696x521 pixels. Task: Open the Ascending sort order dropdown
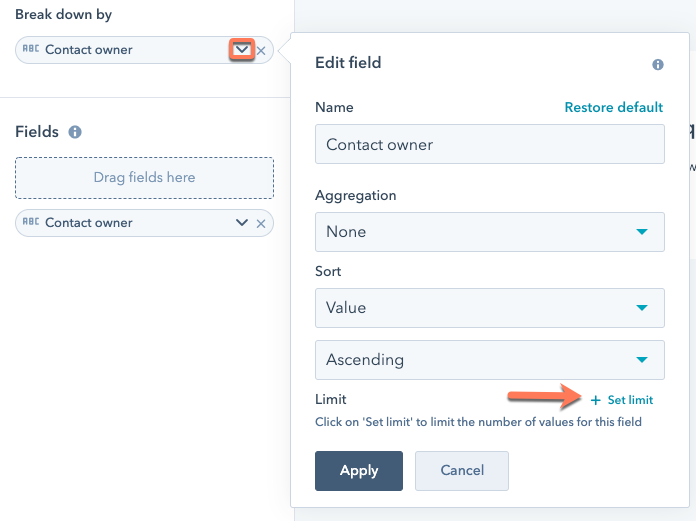490,360
